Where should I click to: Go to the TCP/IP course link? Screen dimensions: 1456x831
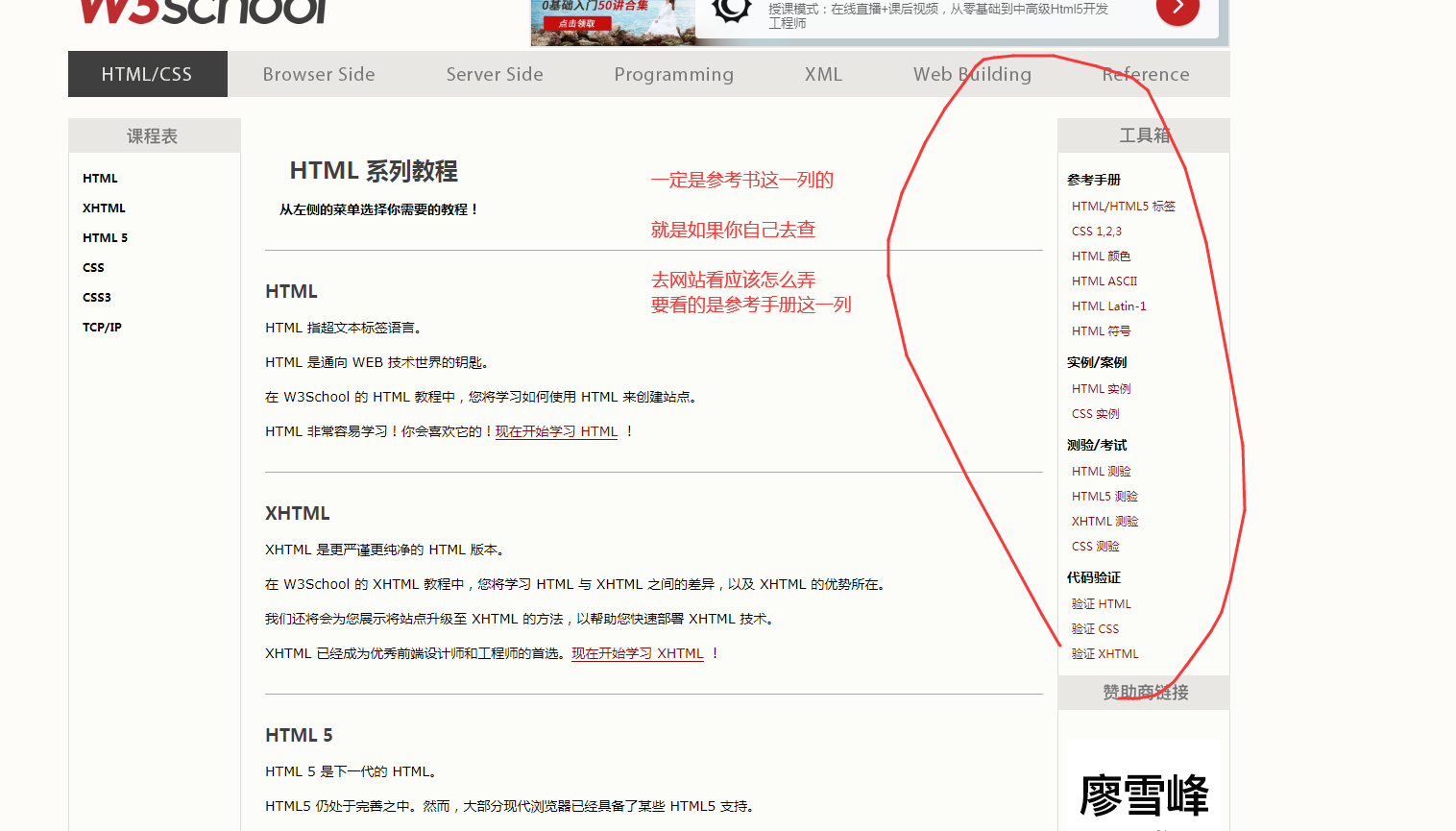pos(102,328)
